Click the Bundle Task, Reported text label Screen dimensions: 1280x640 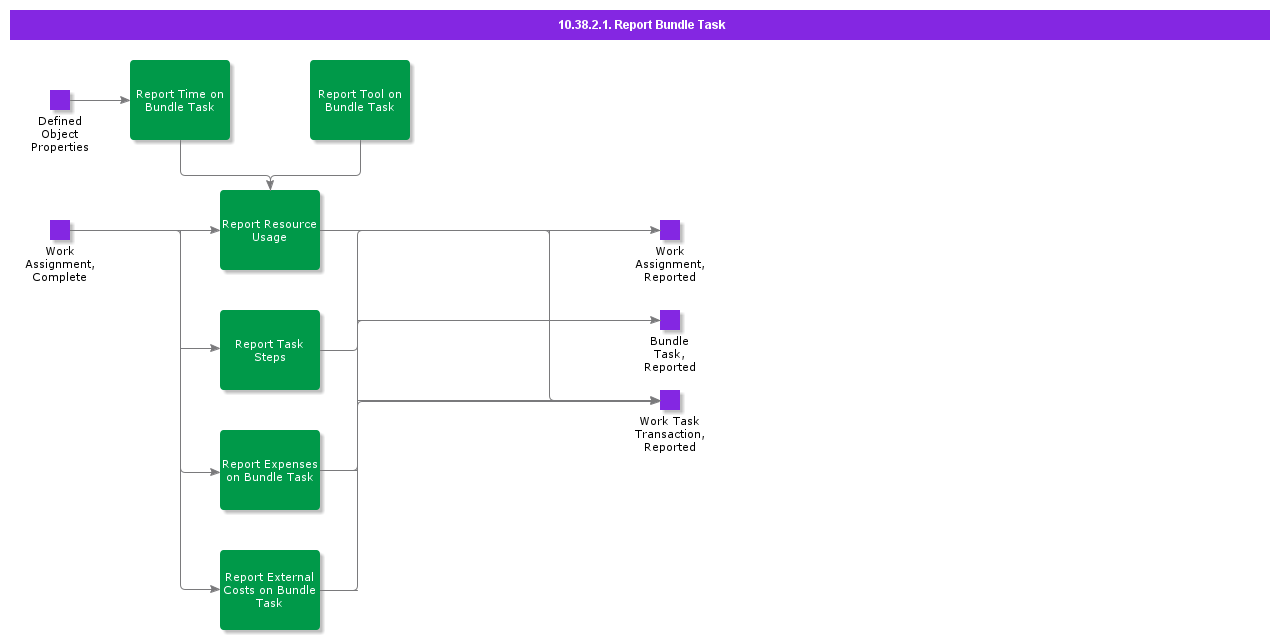(x=670, y=354)
